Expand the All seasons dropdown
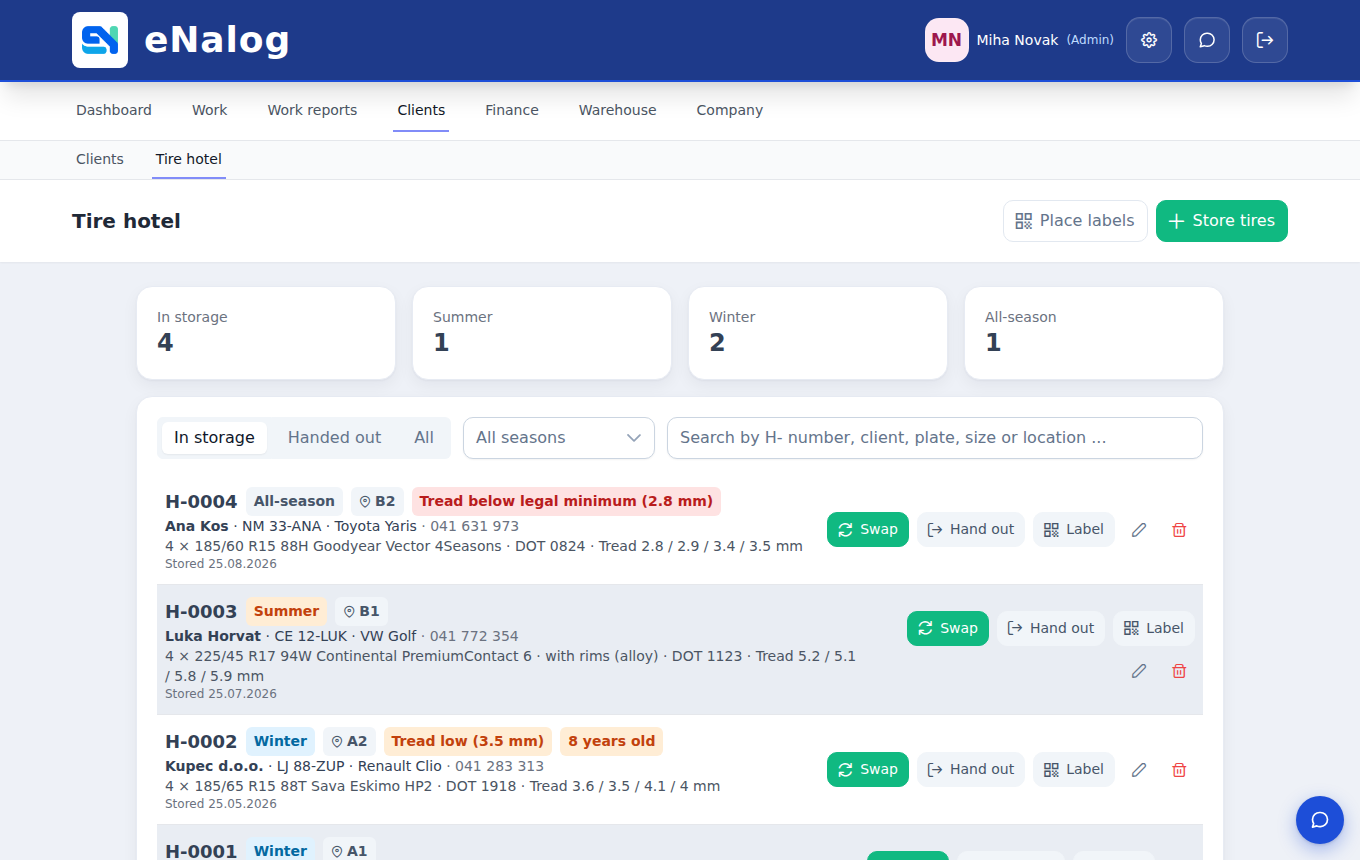 pos(559,438)
